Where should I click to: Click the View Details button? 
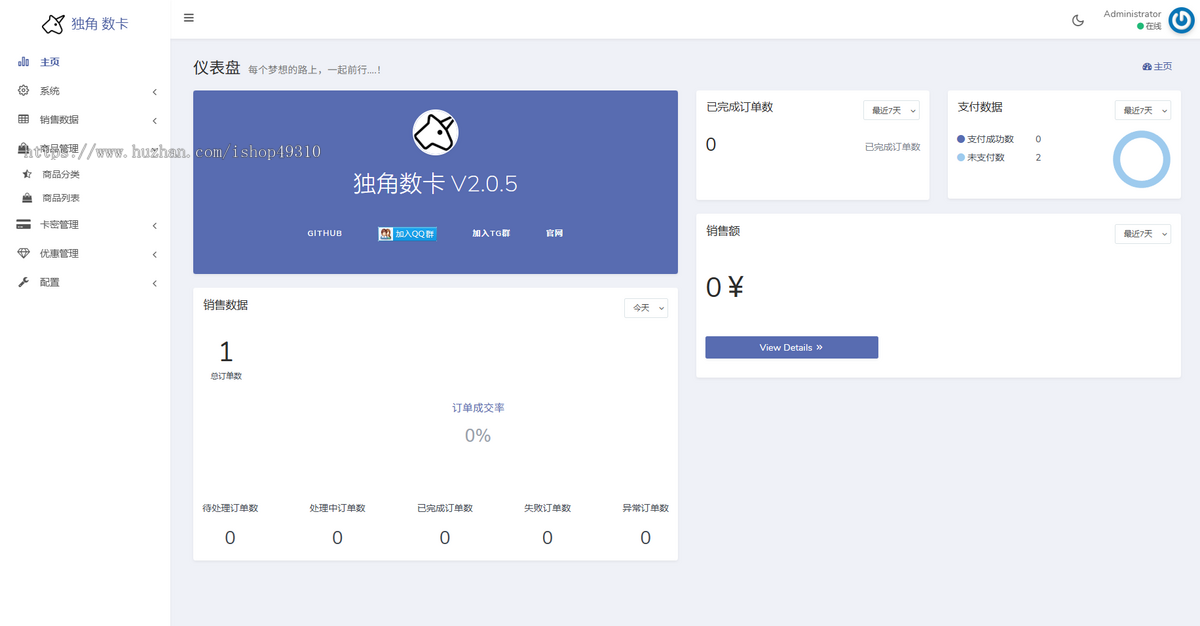pos(792,347)
